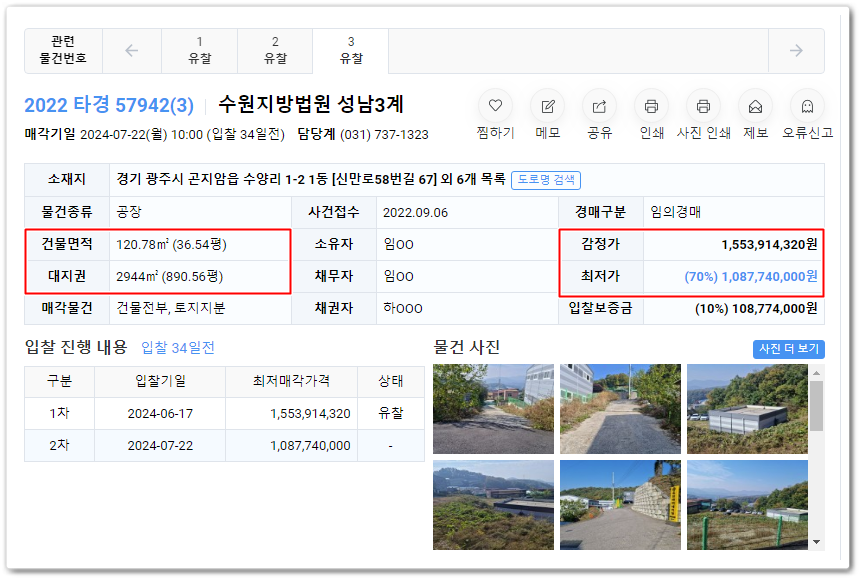Click the 최저매각가격 column header
The image size is (862, 581).
point(291,381)
